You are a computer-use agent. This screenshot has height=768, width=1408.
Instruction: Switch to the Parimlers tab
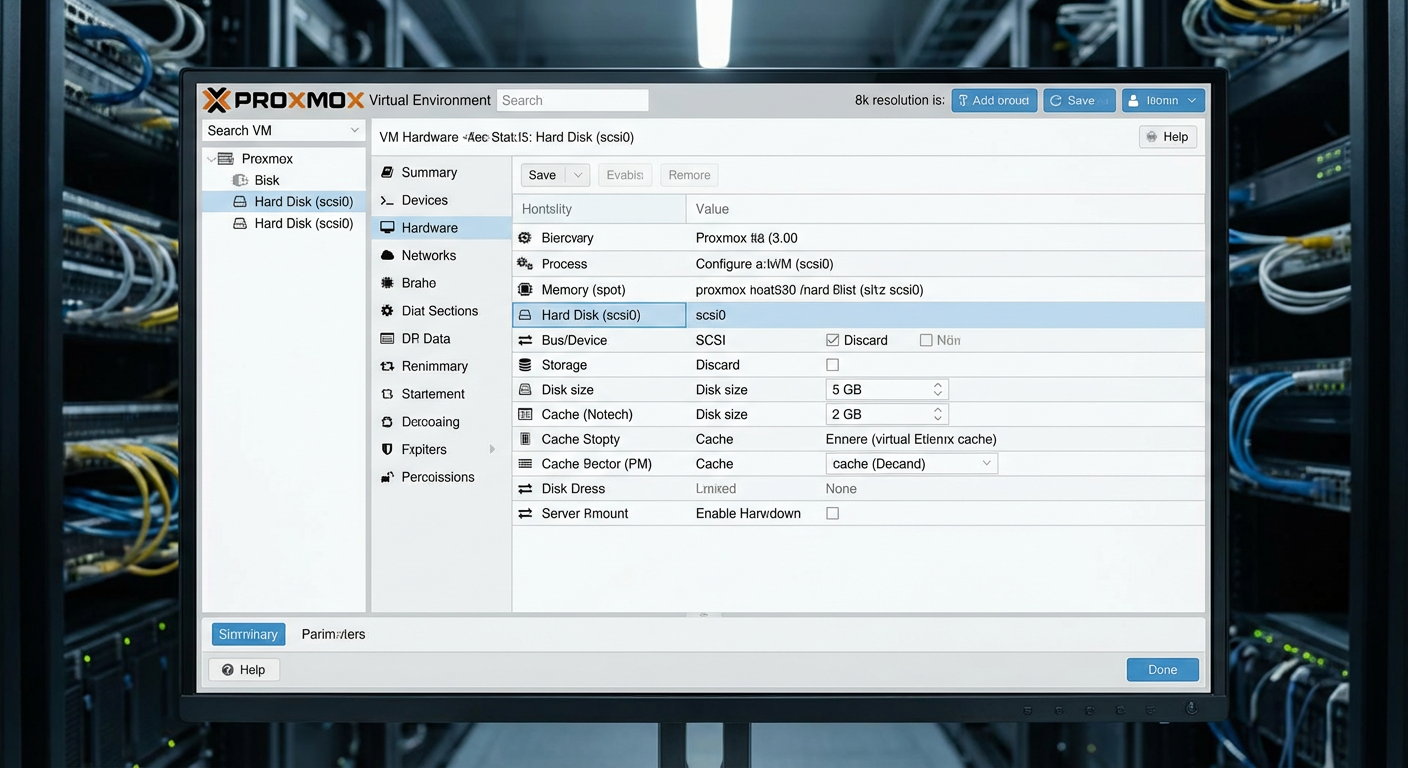(x=333, y=633)
